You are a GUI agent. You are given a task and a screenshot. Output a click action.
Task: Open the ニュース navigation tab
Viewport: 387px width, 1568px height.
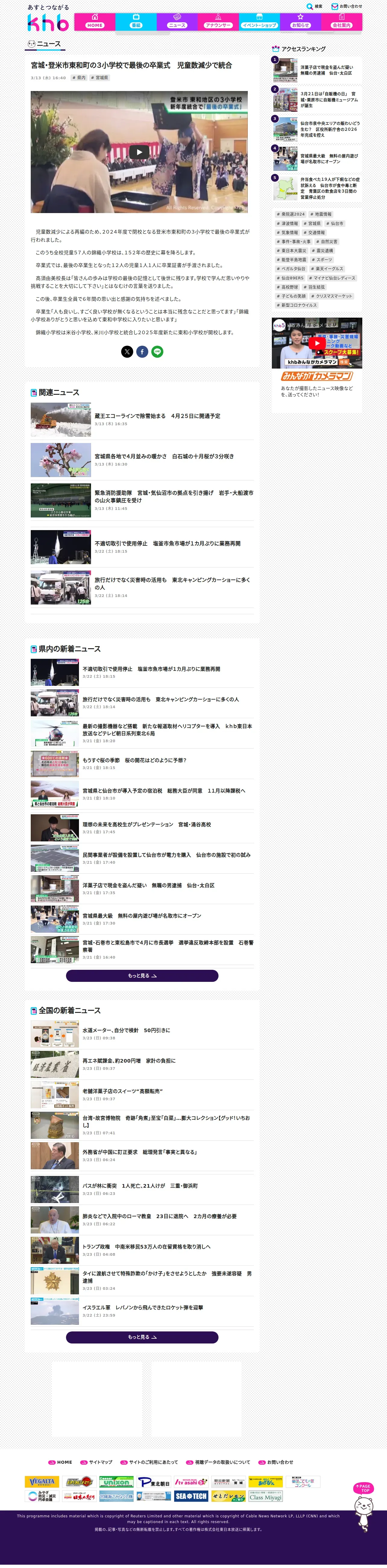[177, 21]
